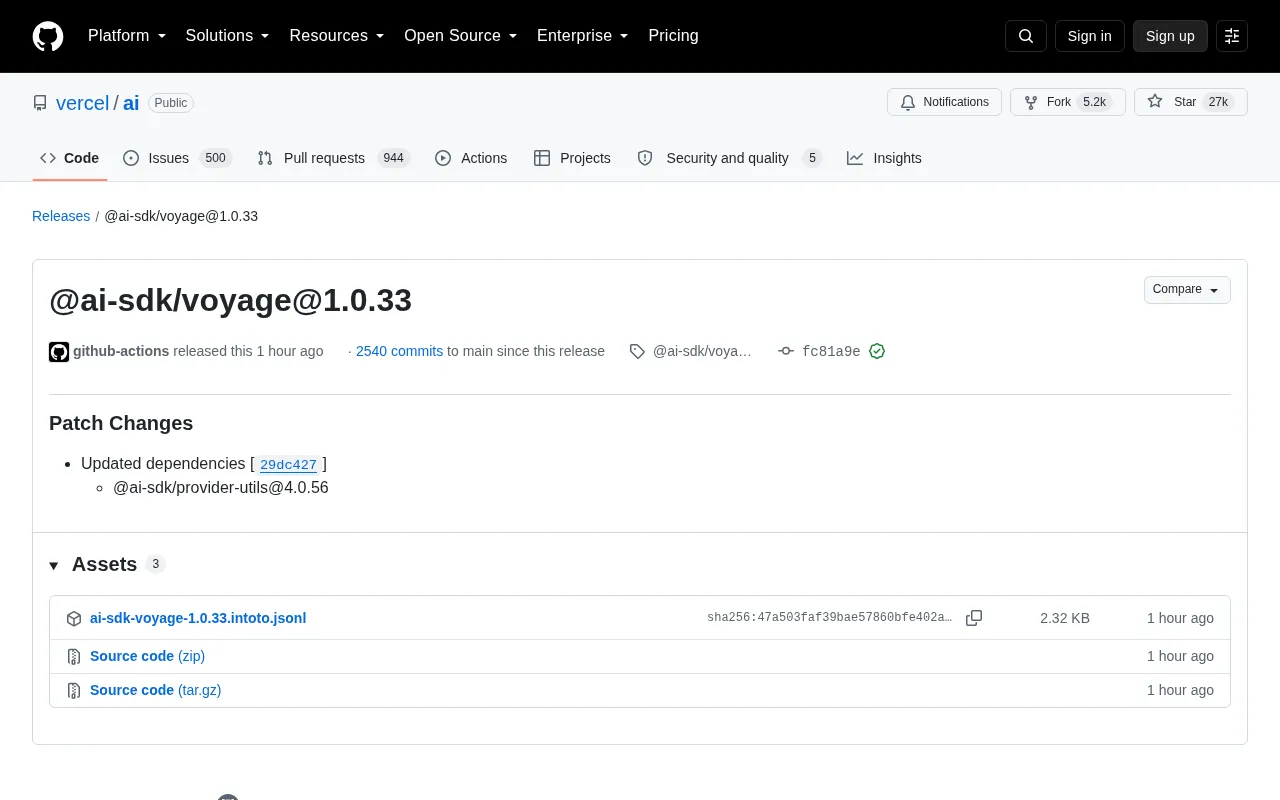The image size is (1280, 800).
Task: Click the zip file icon for Source code (zip)
Action: pyautogui.click(x=74, y=656)
